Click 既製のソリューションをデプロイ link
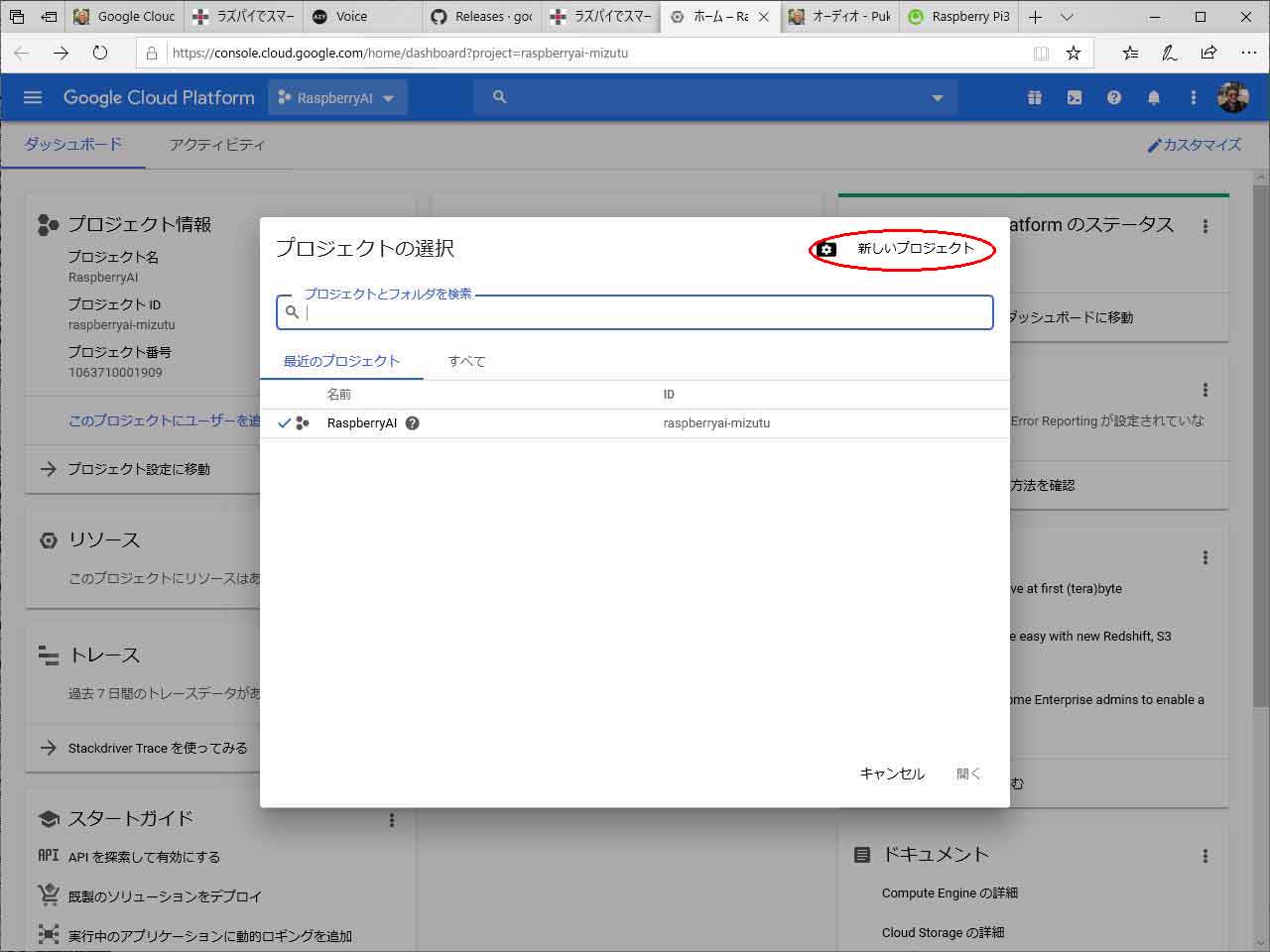This screenshot has width=1270, height=952. point(165,896)
